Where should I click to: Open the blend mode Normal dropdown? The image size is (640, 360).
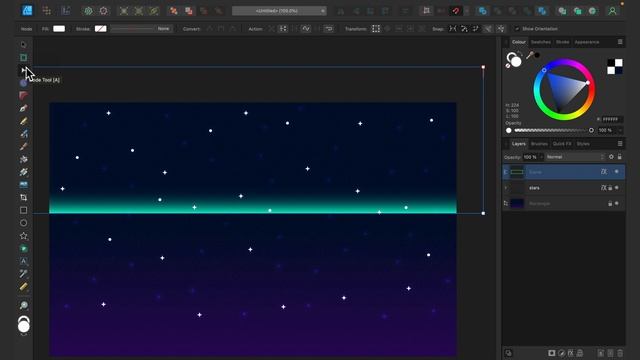point(576,157)
